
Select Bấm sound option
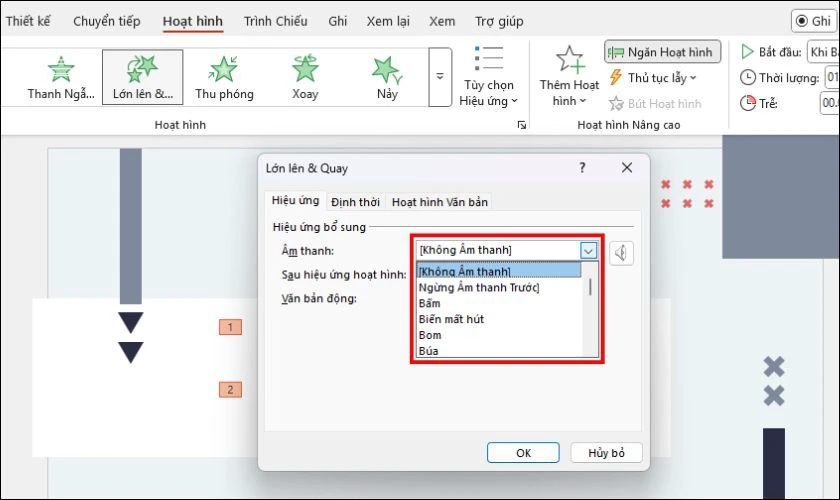pyautogui.click(x=498, y=303)
